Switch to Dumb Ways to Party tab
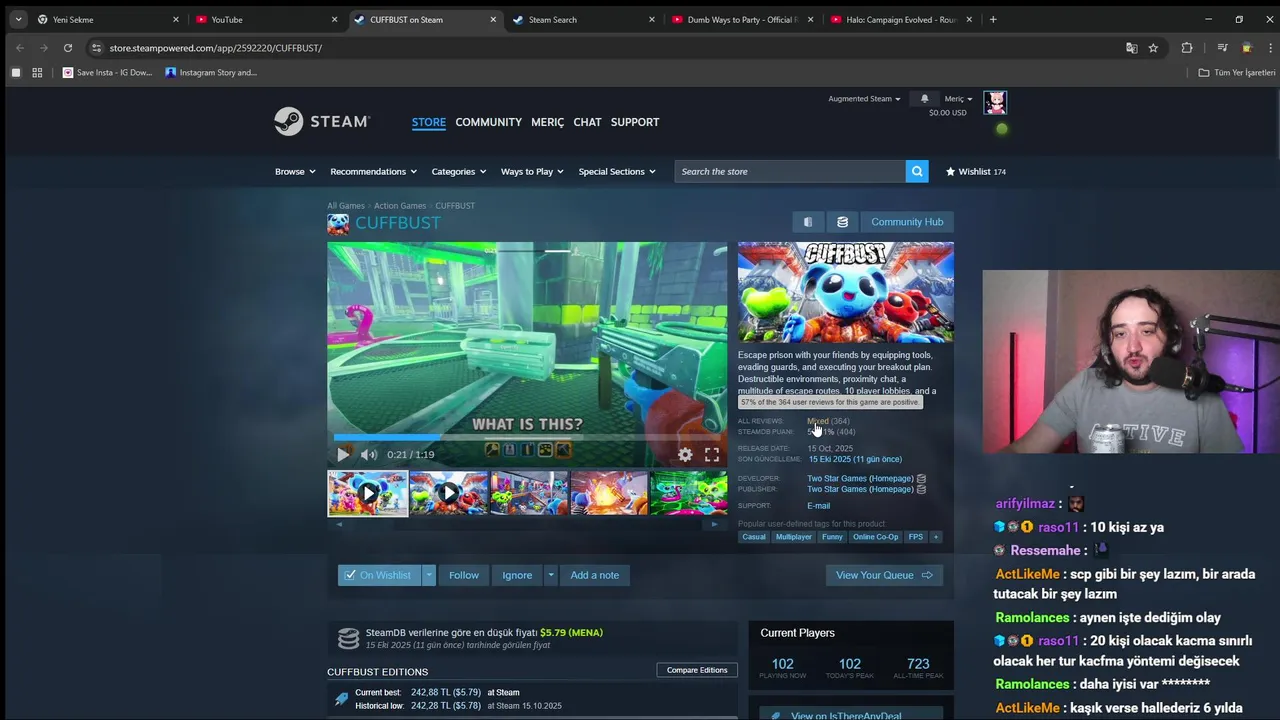 743,19
